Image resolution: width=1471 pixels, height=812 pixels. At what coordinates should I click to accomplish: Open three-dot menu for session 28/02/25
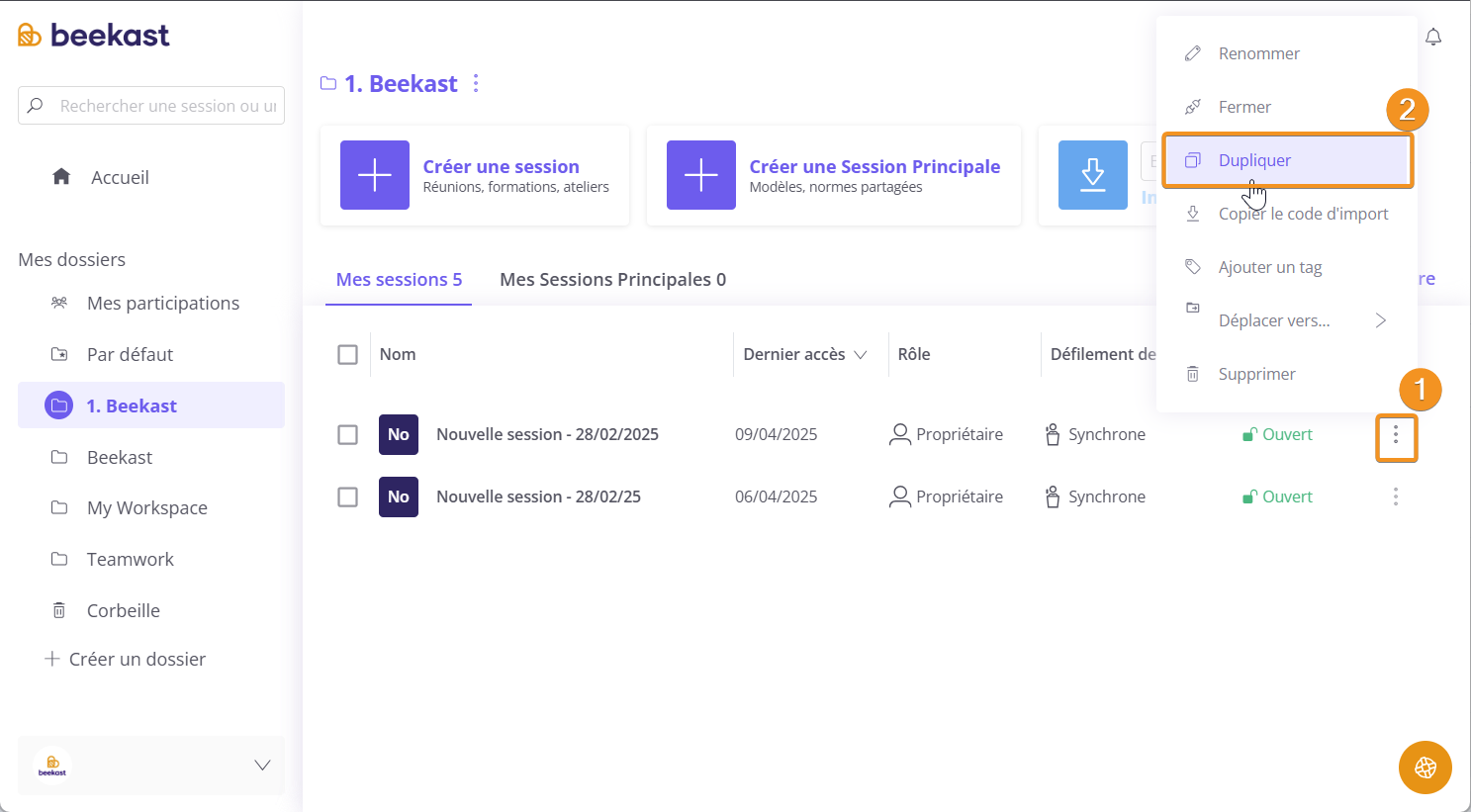(x=1396, y=496)
